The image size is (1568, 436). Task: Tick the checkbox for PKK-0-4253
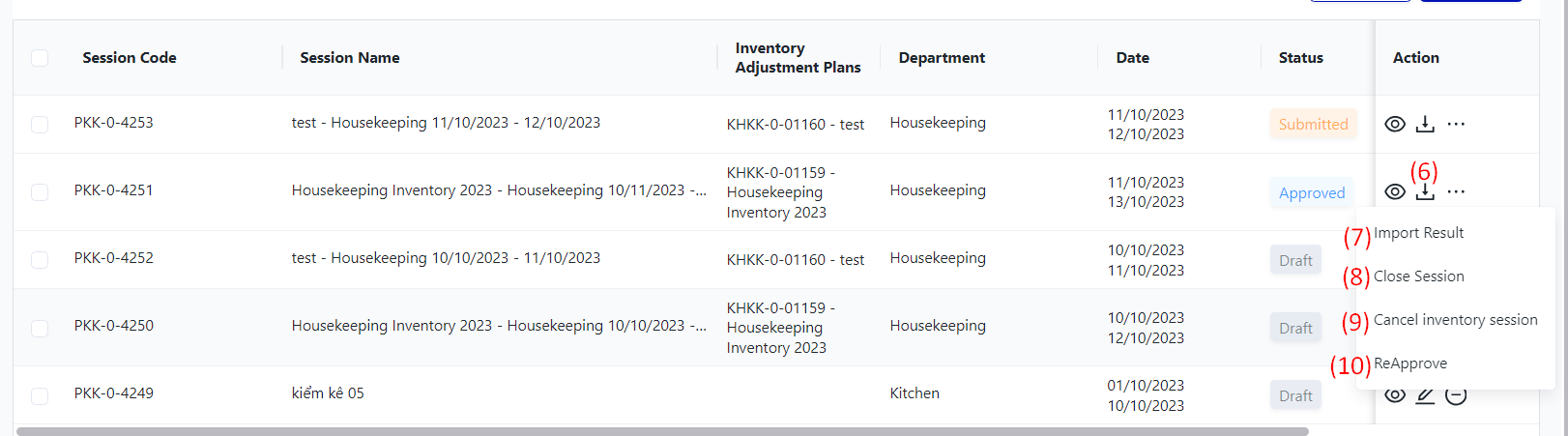[40, 125]
